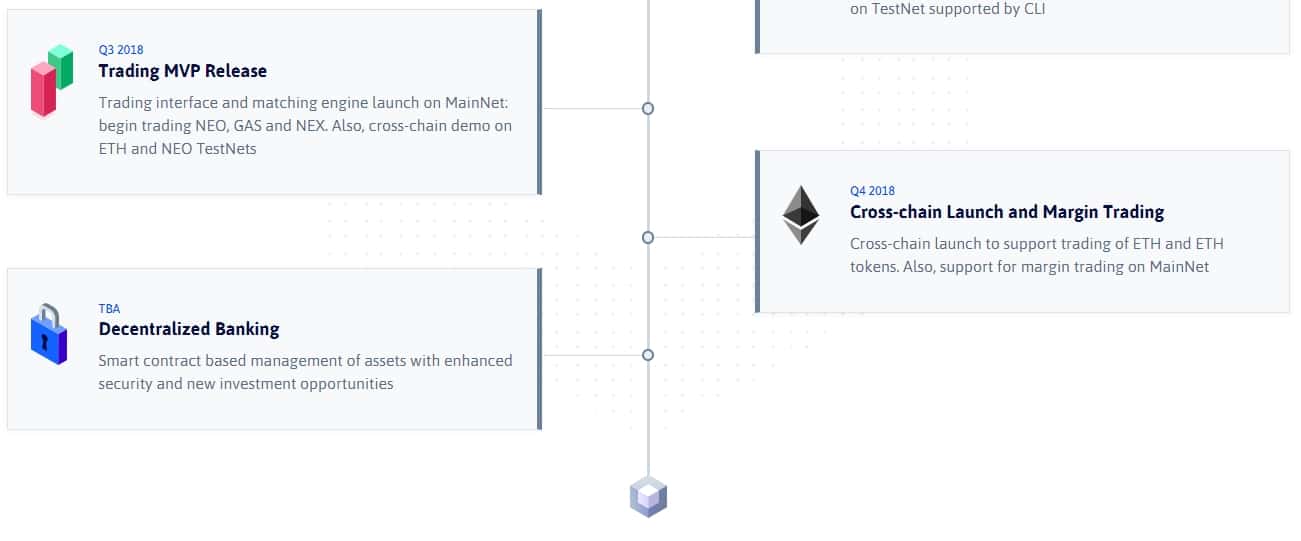Click the smart contract management description text

pyautogui.click(x=305, y=372)
